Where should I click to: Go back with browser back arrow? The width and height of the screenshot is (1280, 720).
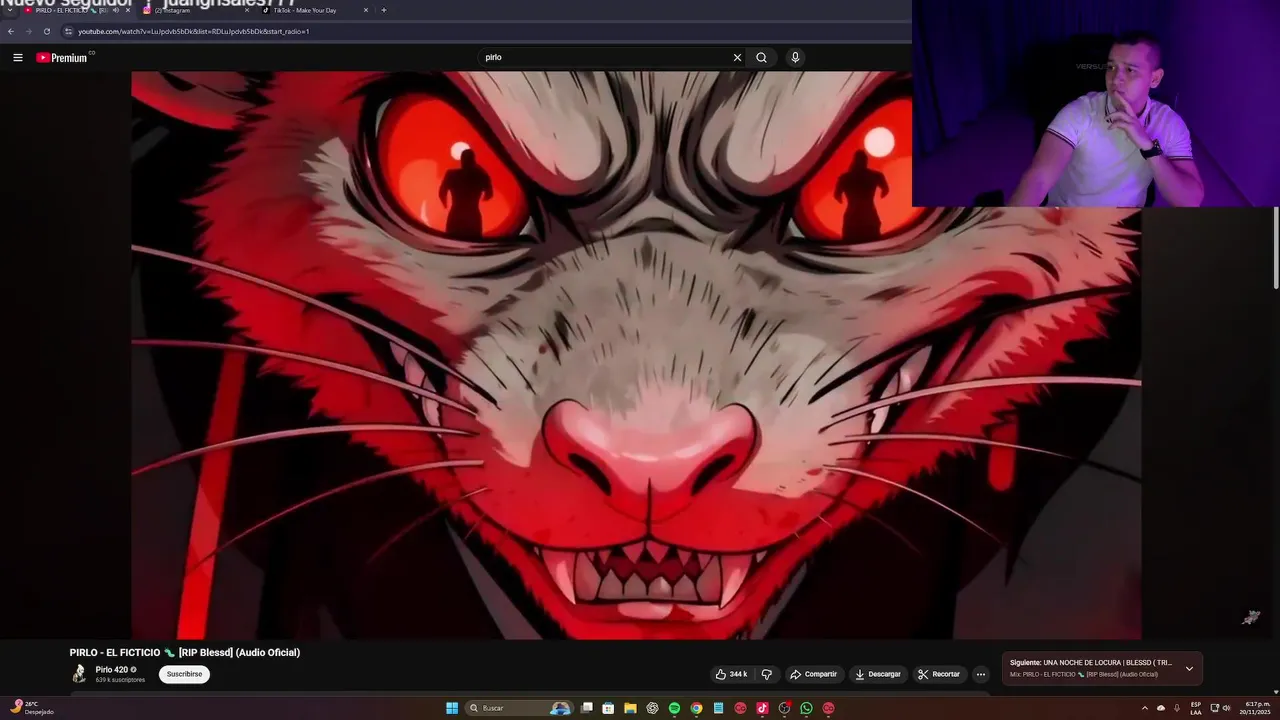coord(11,31)
